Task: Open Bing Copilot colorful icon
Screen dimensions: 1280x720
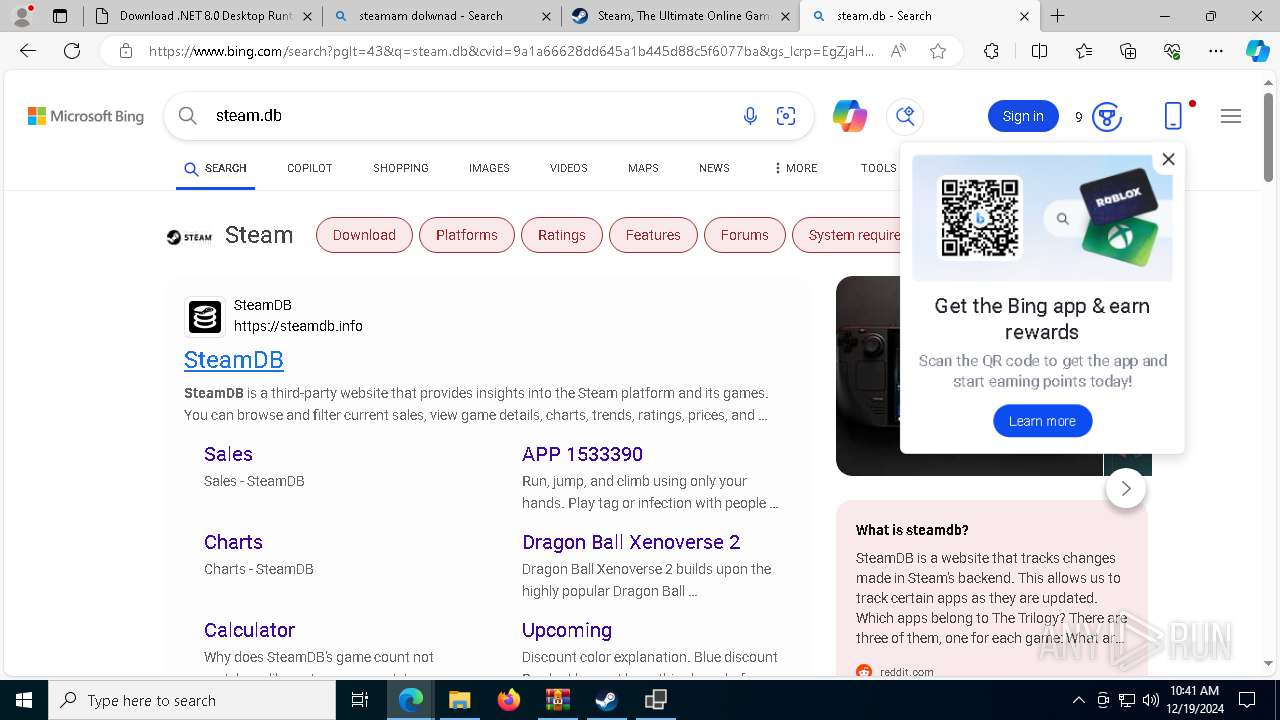Action: 849,116
